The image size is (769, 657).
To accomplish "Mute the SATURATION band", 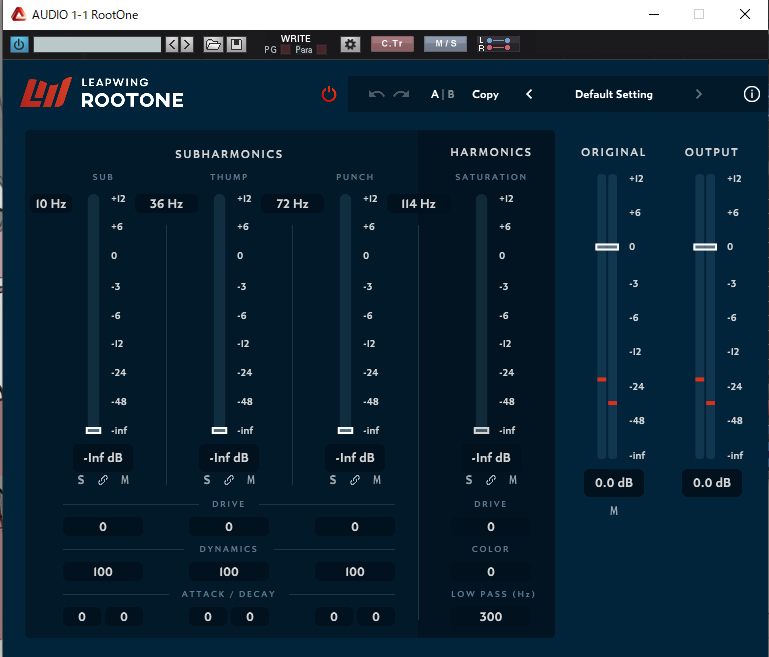I will pyautogui.click(x=513, y=480).
